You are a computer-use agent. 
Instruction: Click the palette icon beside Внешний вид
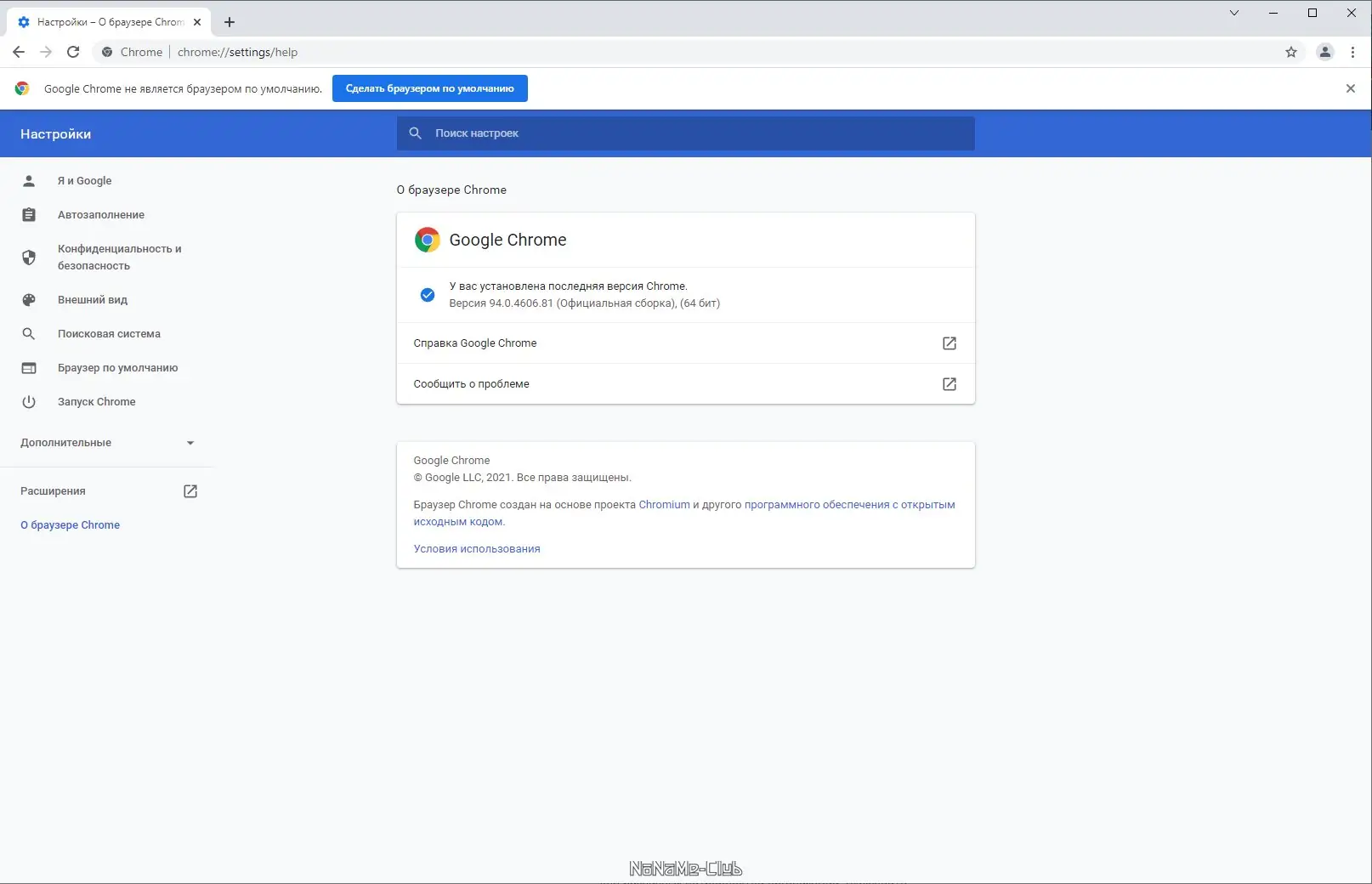29,300
